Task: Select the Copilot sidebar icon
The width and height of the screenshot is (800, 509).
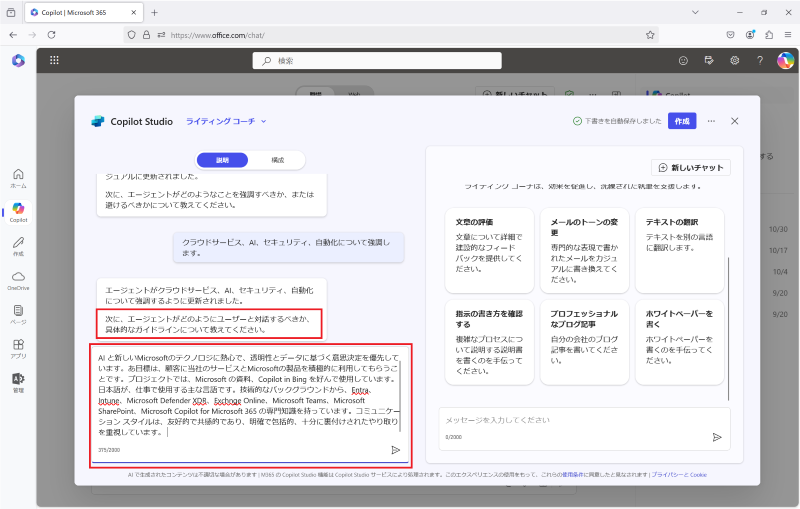Action: coord(18,212)
